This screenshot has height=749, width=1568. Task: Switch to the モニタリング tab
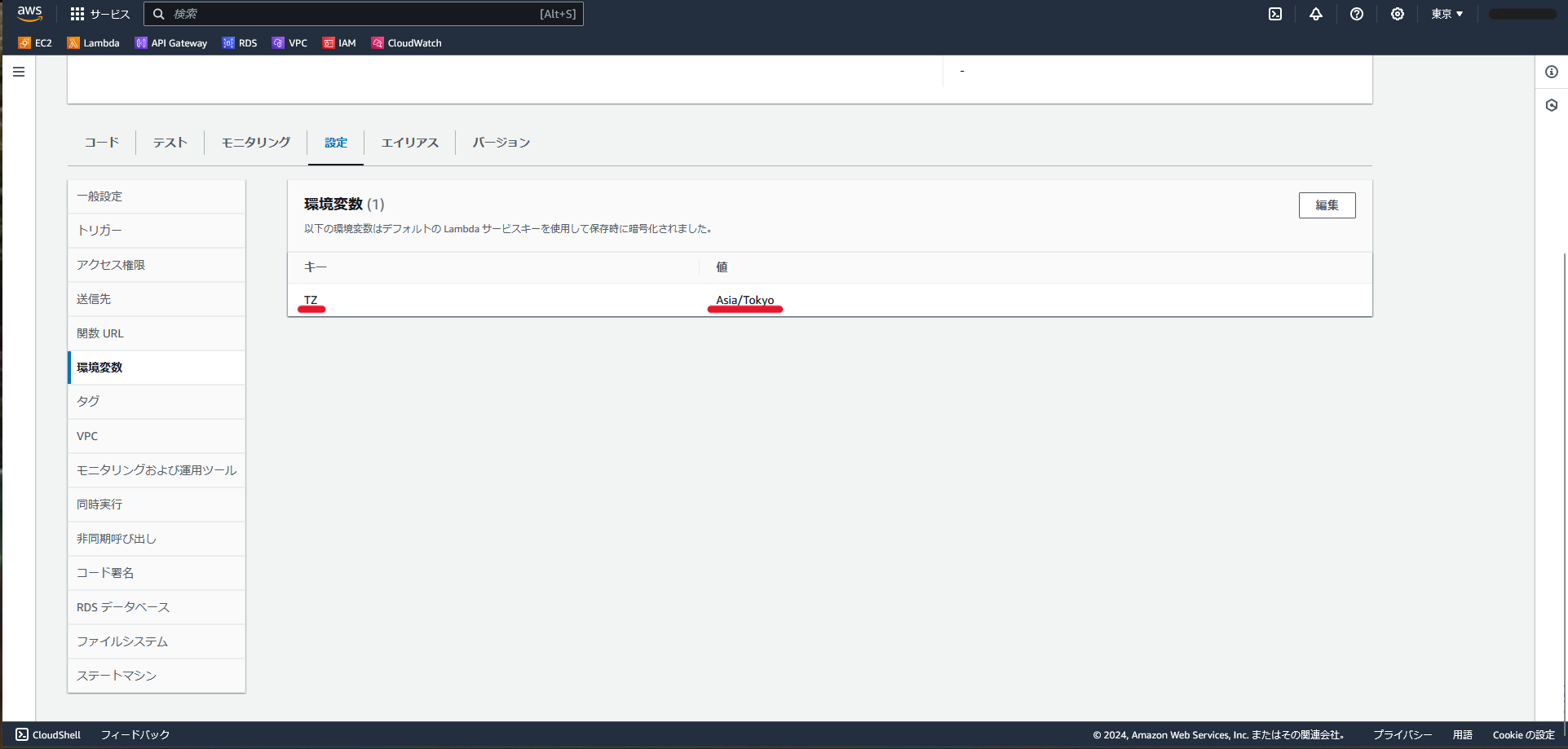pos(256,143)
